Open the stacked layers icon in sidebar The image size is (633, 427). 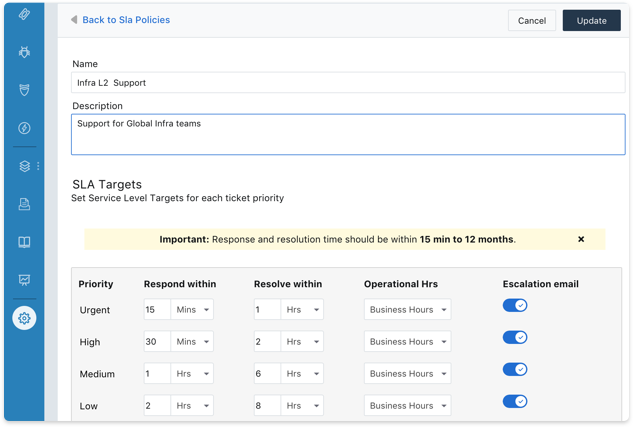tap(24, 166)
